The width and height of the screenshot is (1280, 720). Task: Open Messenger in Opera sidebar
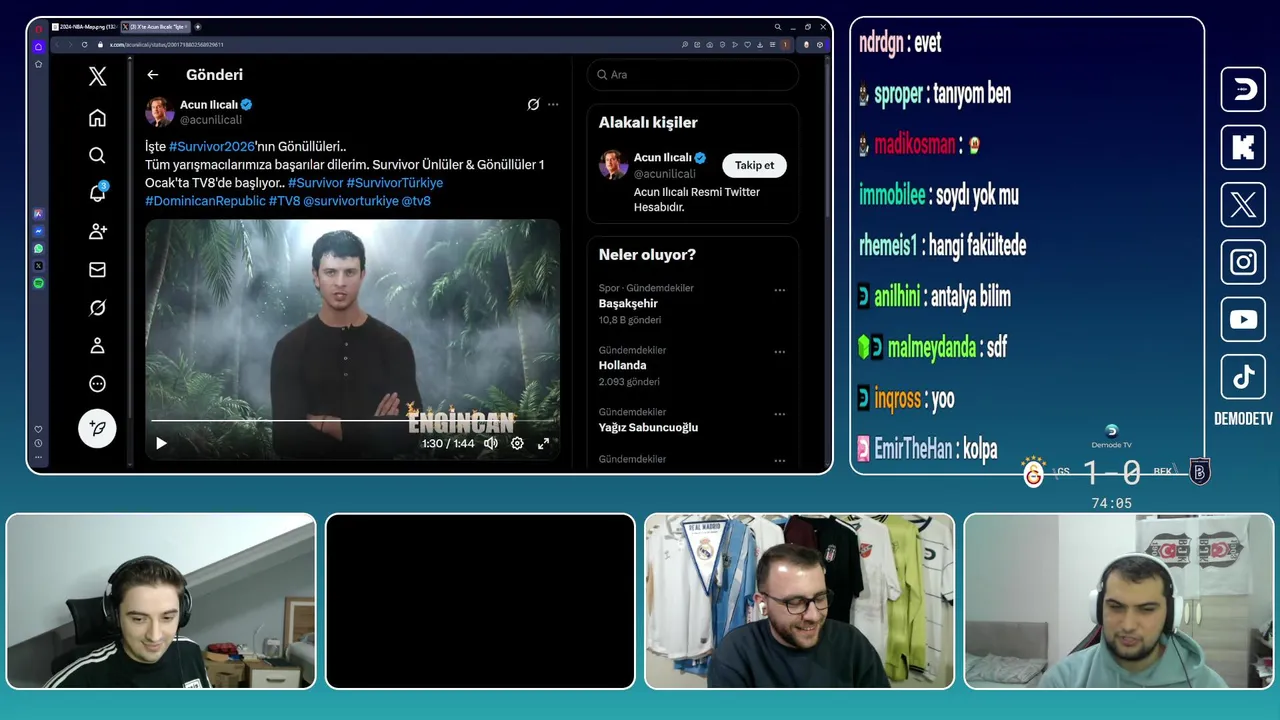click(x=38, y=231)
